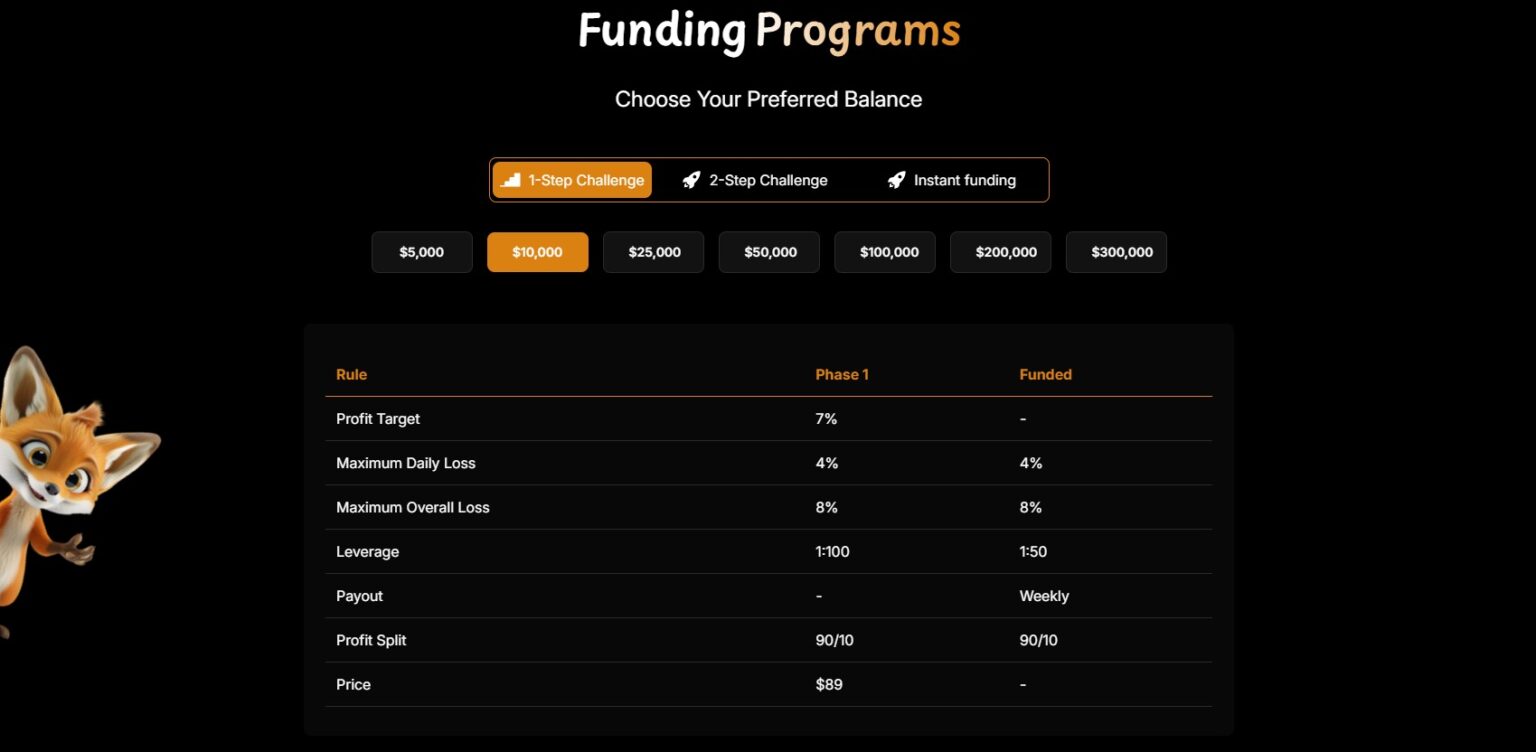The height and width of the screenshot is (752, 1536).
Task: Switch to the 2-Step Challenge tab
Action: point(756,180)
